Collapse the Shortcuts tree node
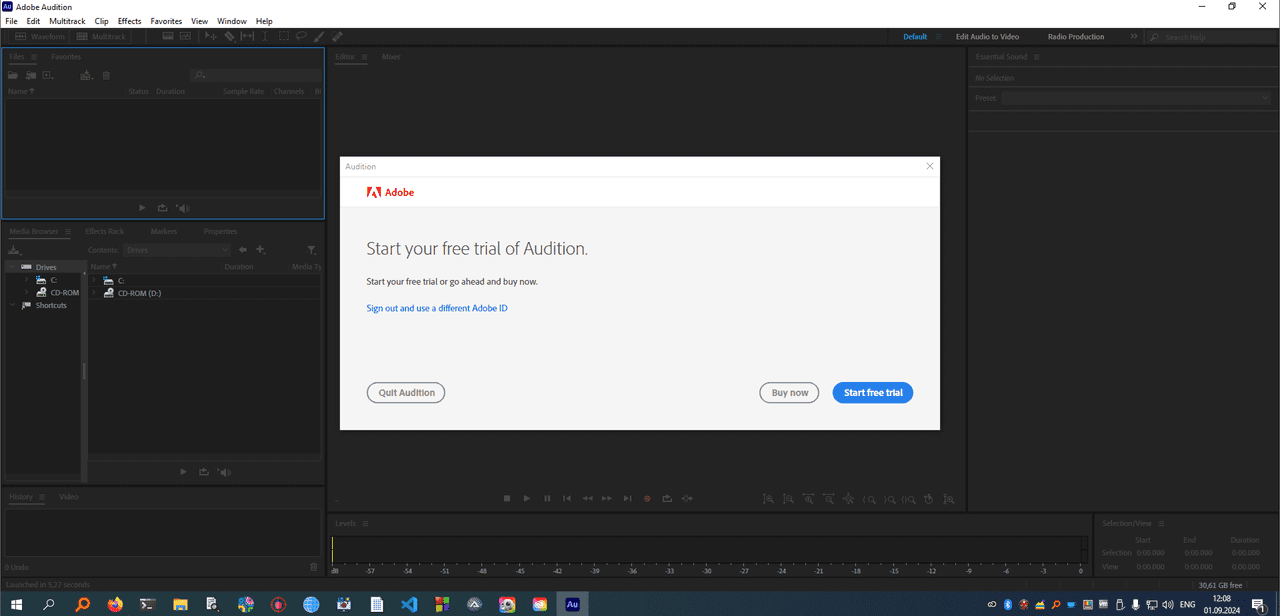This screenshot has width=1280, height=616. pos(13,305)
